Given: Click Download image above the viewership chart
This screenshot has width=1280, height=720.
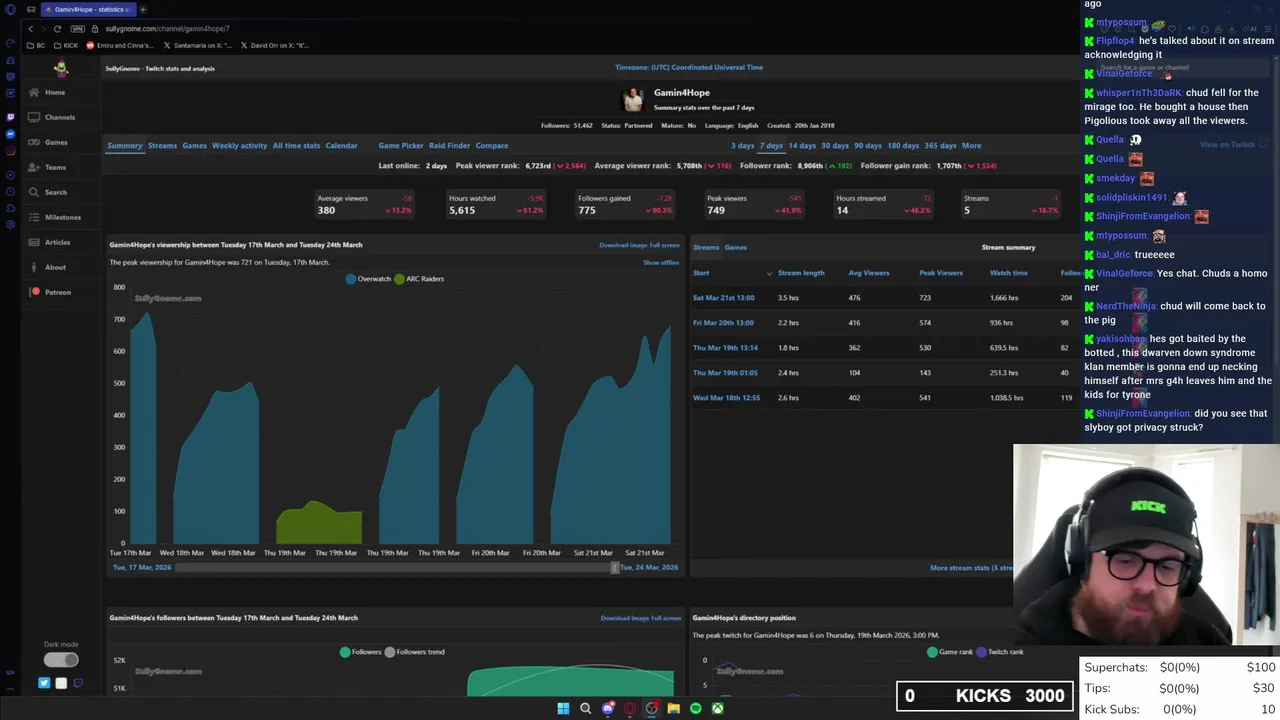Looking at the screenshot, I should point(623,245).
